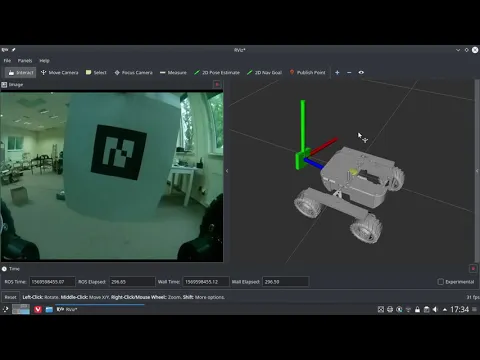The width and height of the screenshot is (480, 360).
Task: Click the RViz window icon in the title bar
Action: (x=5, y=50)
